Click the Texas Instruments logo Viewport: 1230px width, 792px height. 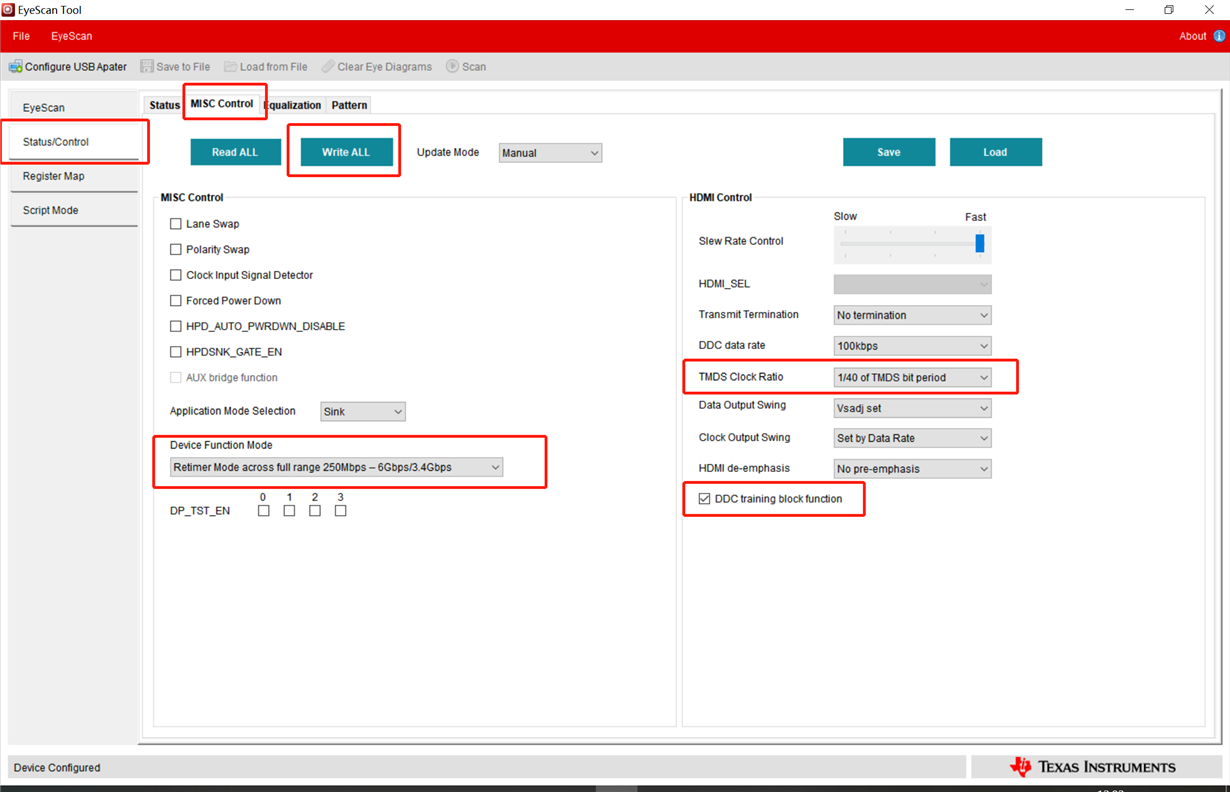(x=1093, y=767)
